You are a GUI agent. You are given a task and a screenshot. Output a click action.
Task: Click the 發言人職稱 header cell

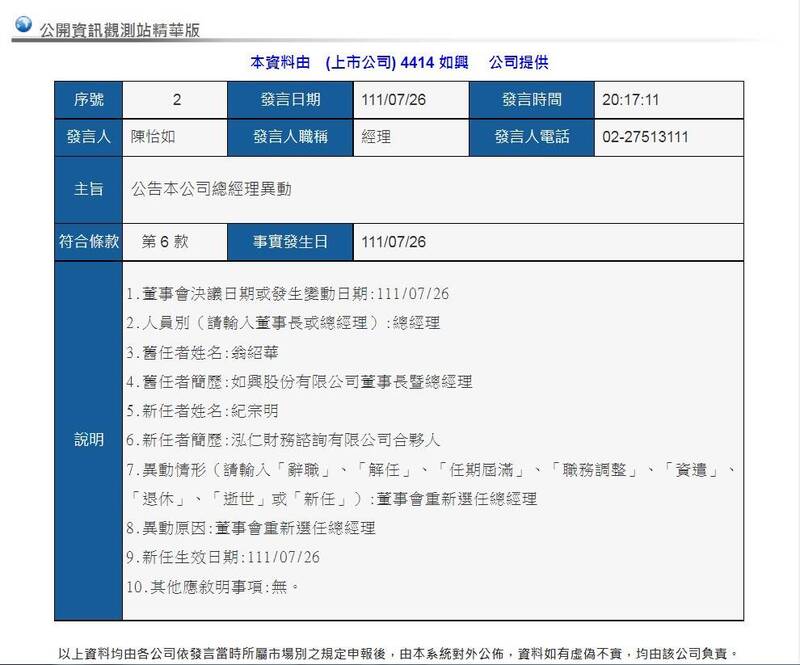[290, 137]
